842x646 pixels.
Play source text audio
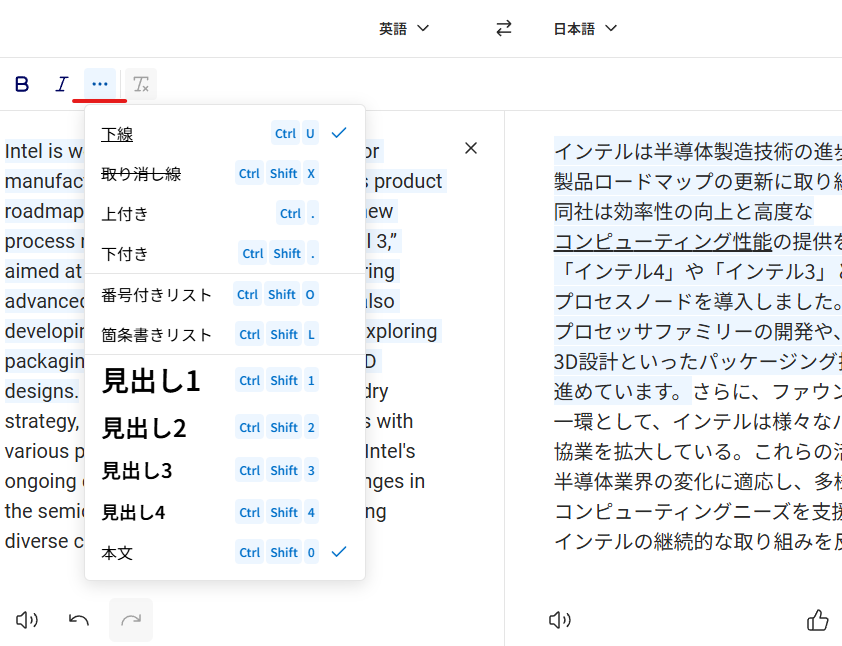(x=27, y=620)
